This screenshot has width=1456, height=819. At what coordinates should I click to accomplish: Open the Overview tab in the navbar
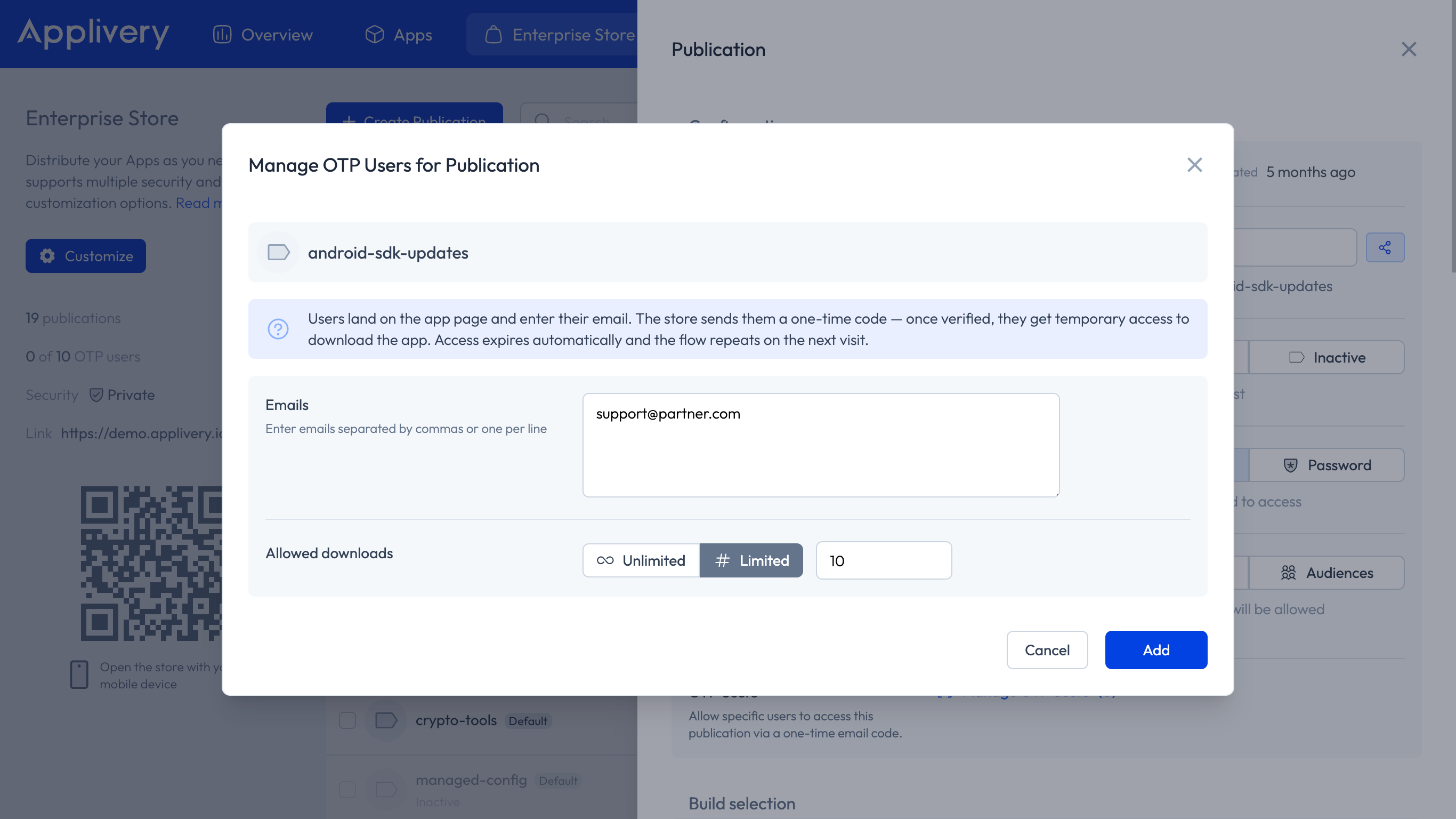(263, 35)
